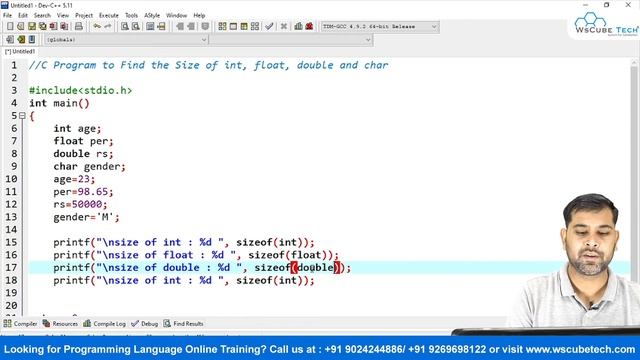Click the Delete profiling information icon

click(x=309, y=27)
